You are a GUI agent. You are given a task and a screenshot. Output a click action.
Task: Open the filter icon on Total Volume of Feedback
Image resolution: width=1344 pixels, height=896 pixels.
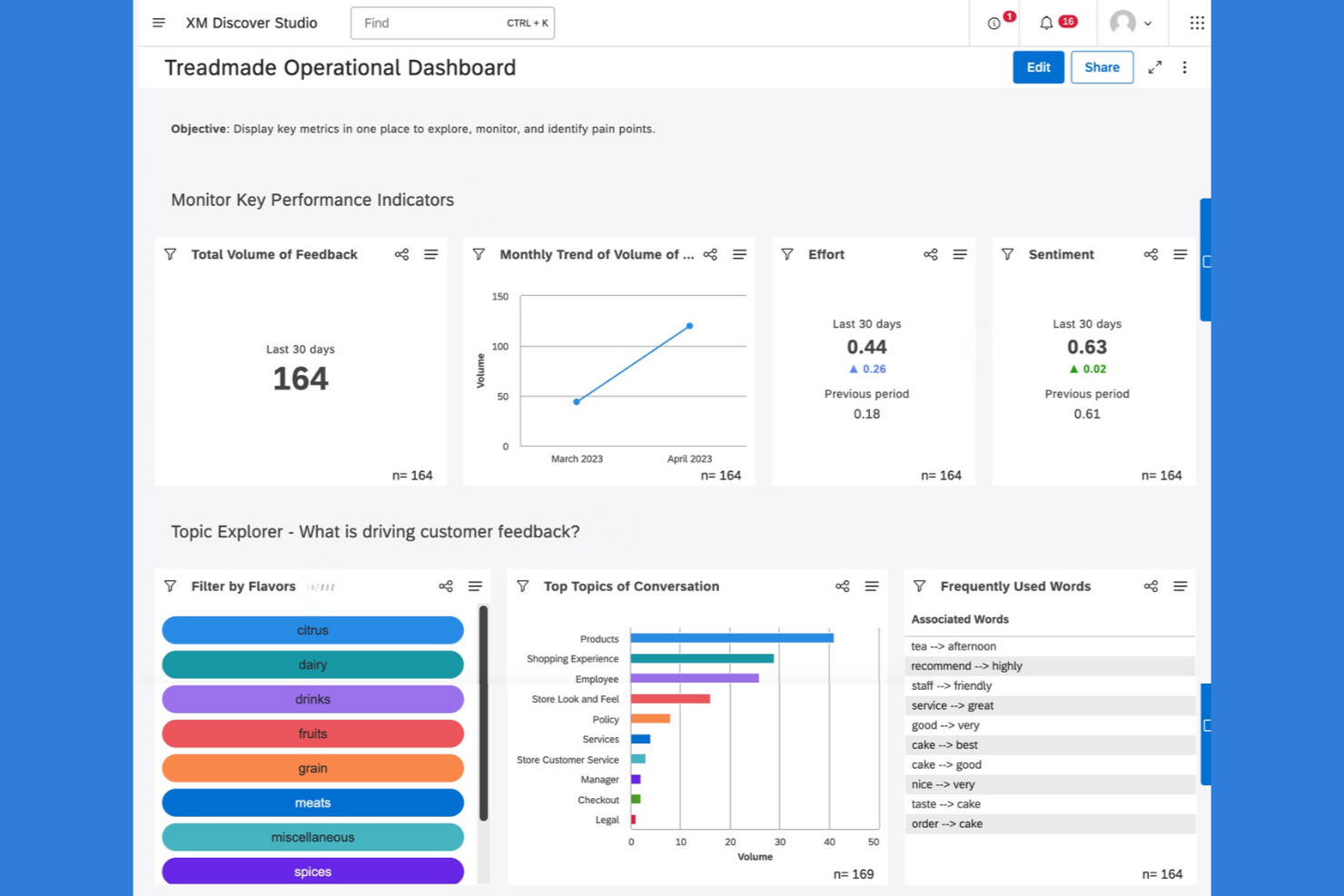pyautogui.click(x=170, y=254)
